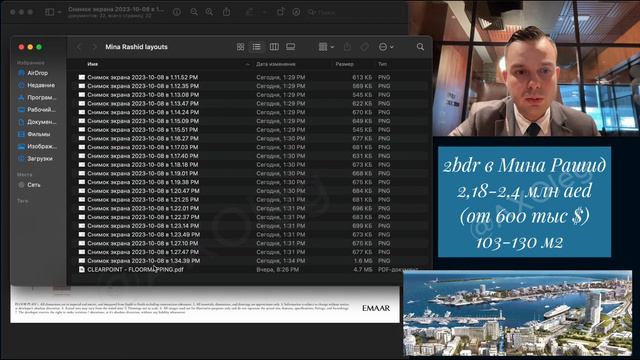Click the Finder window title Mina Rashid layouts
The height and width of the screenshot is (360, 640).
point(136,47)
